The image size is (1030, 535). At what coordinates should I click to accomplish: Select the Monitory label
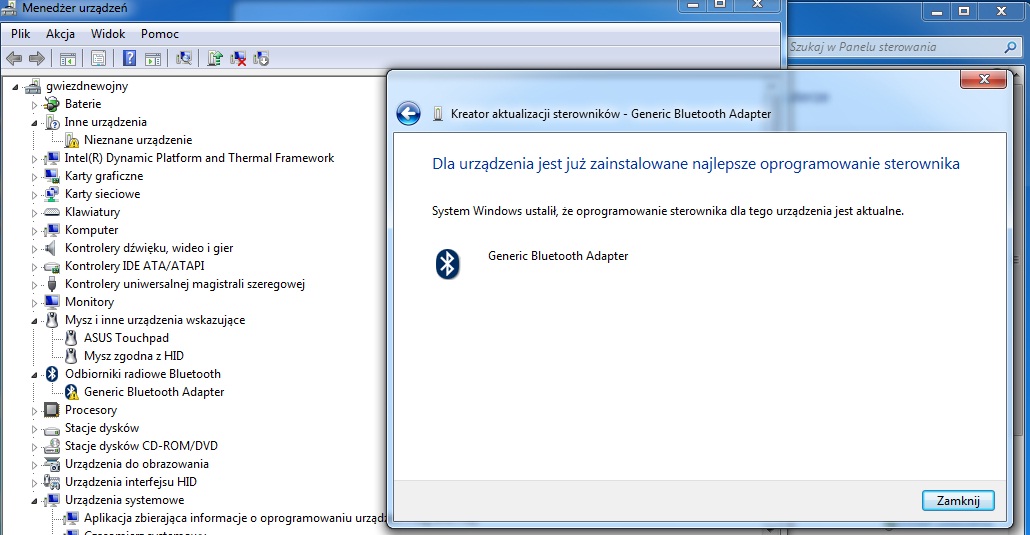(x=89, y=302)
